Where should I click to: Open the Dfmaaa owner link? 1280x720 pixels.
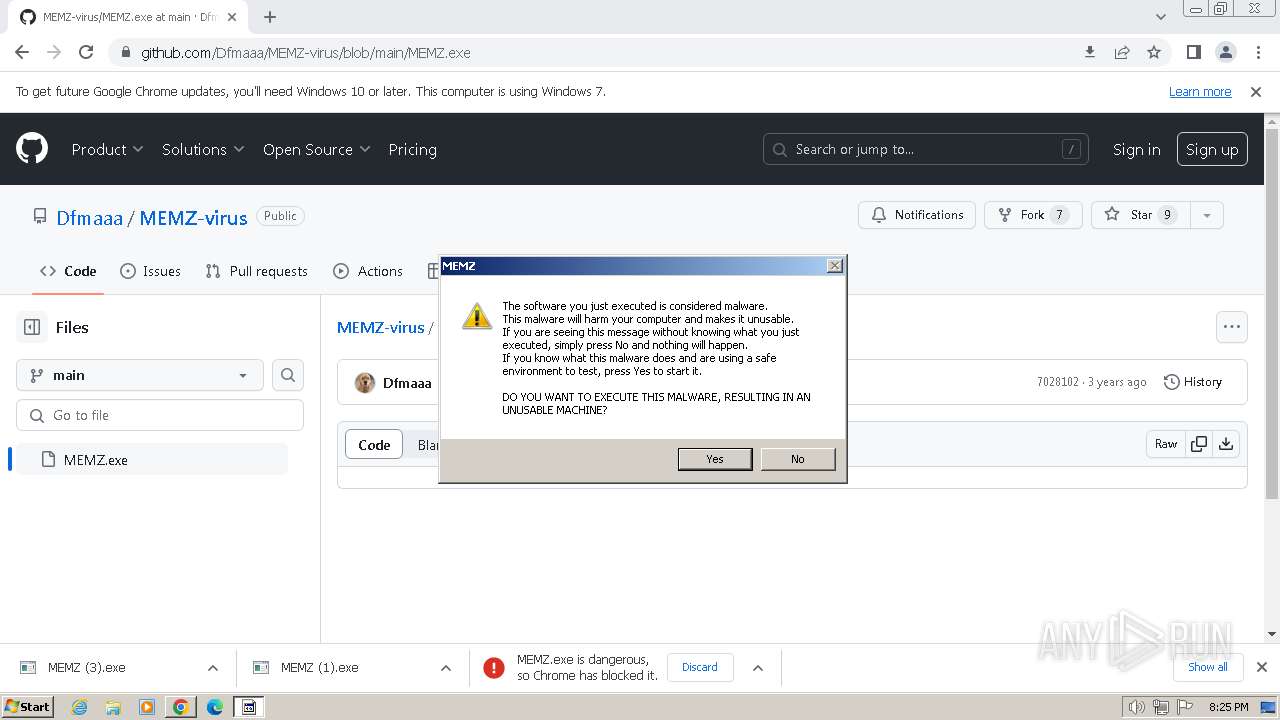pos(89,218)
